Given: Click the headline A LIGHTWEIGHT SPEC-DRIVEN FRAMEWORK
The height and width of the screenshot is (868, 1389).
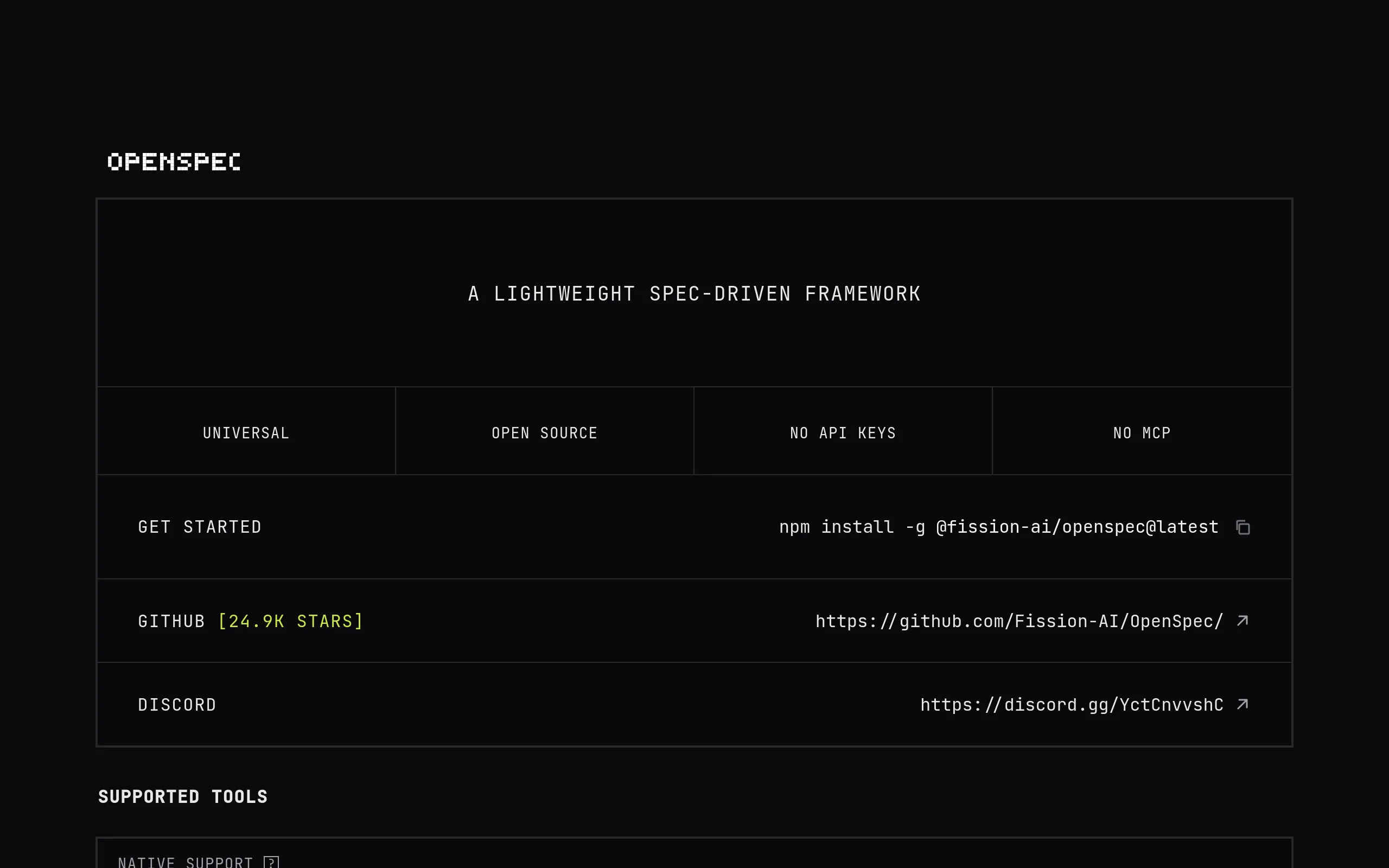Looking at the screenshot, I should coord(694,293).
